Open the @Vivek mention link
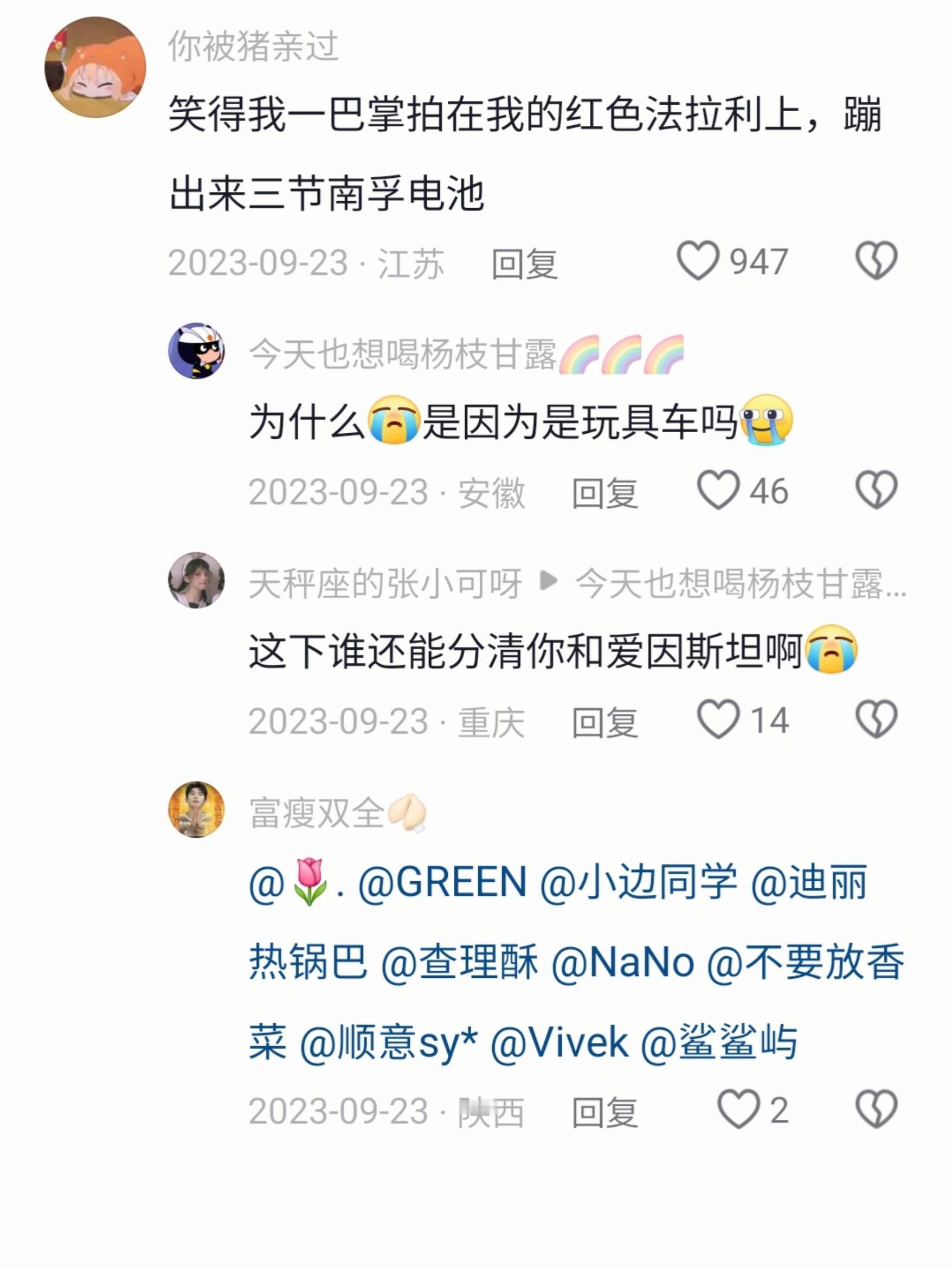This screenshot has height=1269, width=952. [559, 1042]
